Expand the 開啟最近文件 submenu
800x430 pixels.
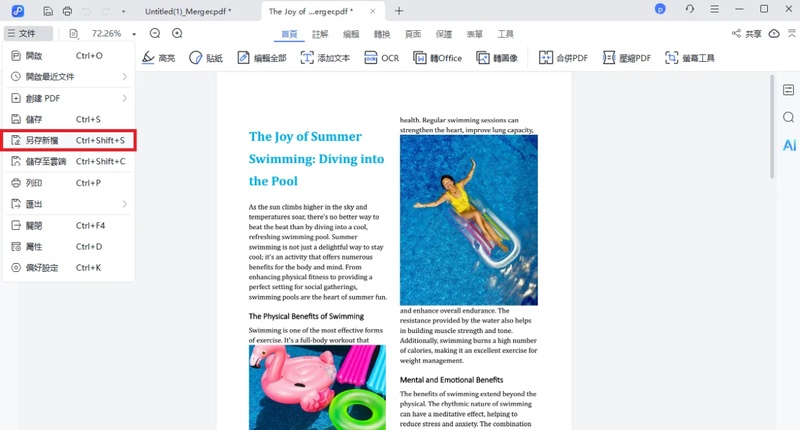[x=68, y=77]
